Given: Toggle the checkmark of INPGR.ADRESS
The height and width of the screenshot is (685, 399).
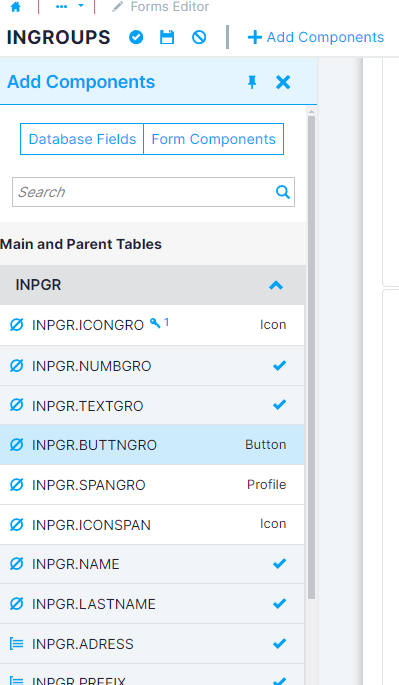Looking at the screenshot, I should 279,643.
